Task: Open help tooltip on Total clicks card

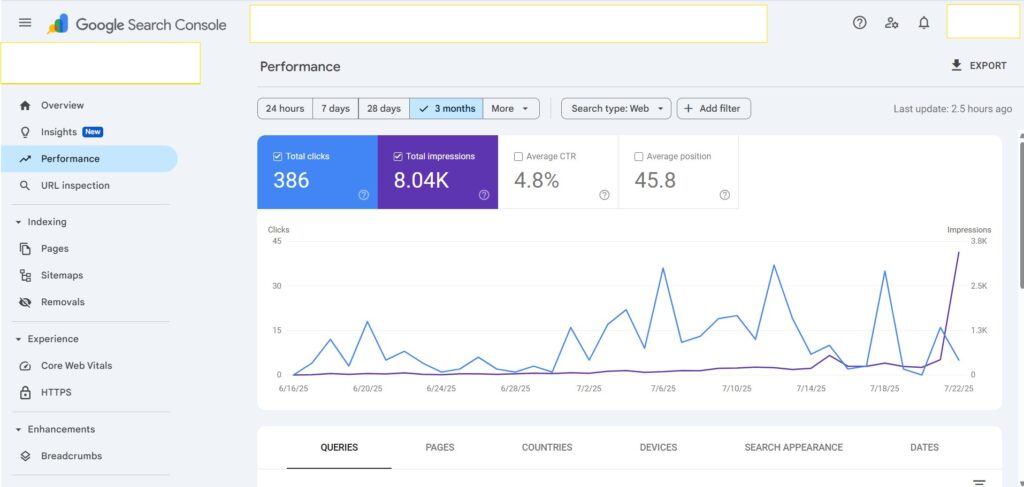Action: tap(364, 195)
